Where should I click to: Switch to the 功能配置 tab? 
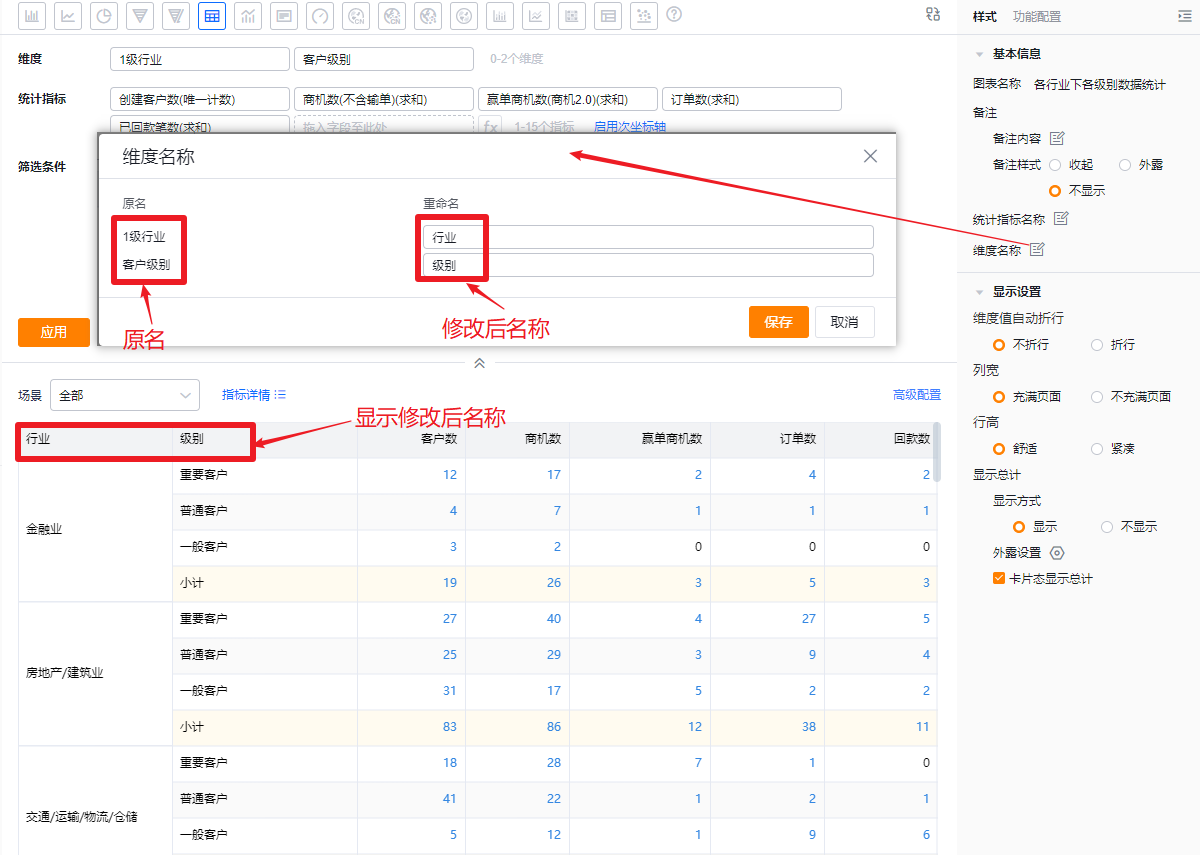coord(1036,17)
